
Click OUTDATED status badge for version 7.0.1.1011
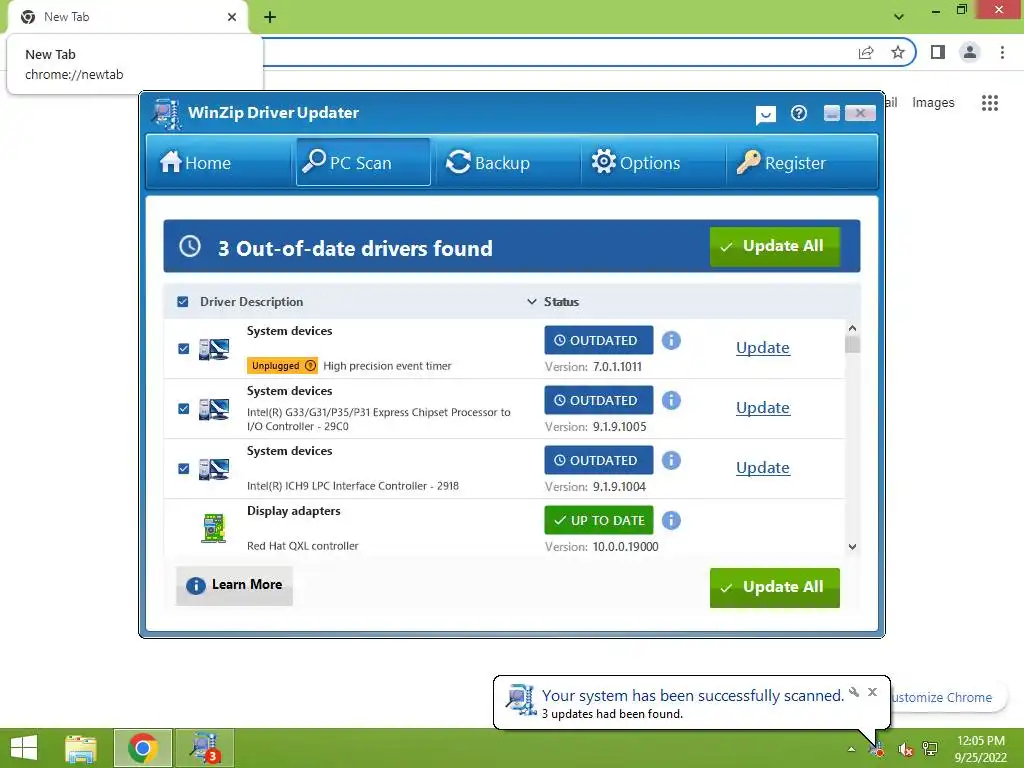(599, 340)
